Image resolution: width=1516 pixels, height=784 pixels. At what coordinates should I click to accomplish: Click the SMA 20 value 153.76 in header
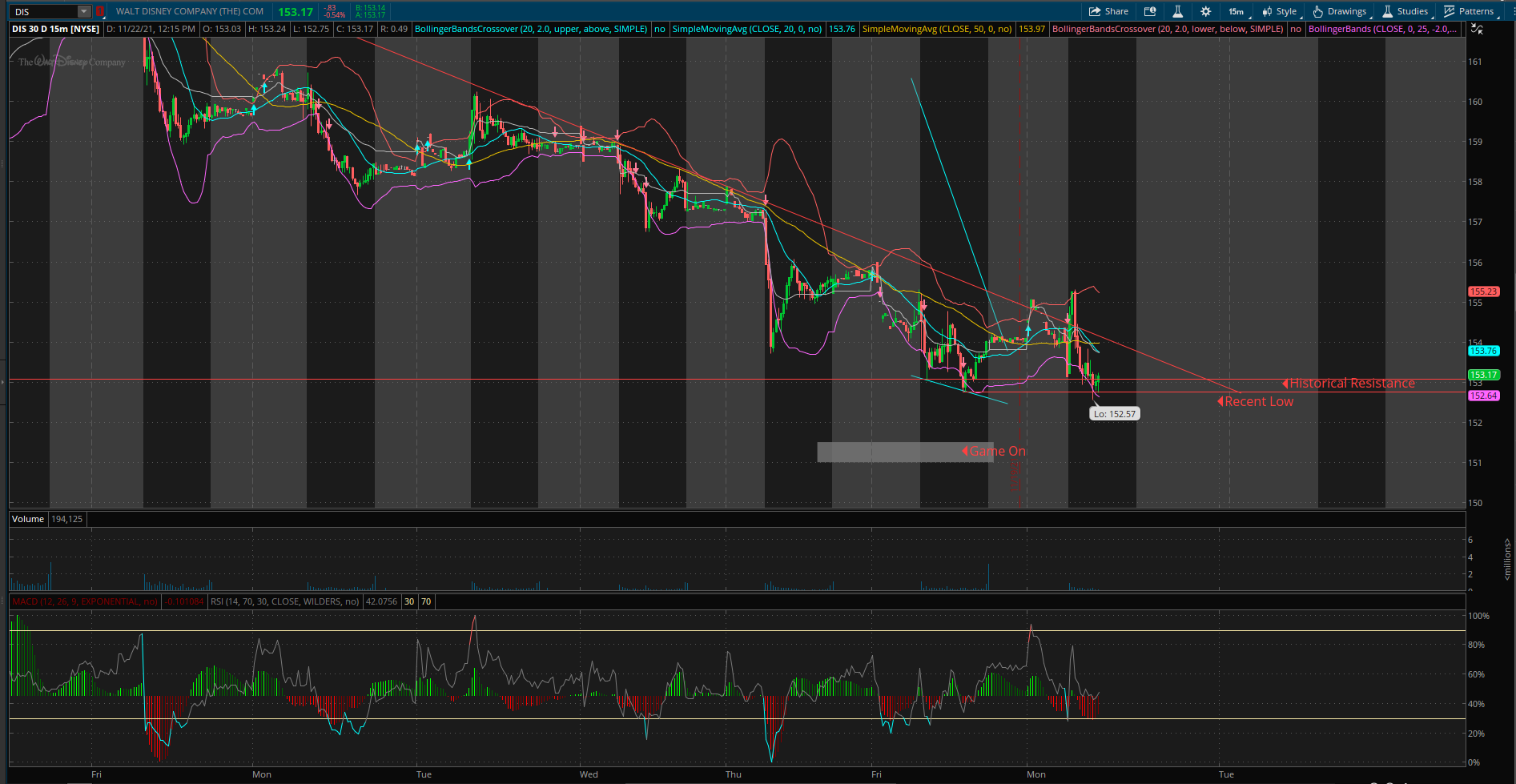click(842, 29)
